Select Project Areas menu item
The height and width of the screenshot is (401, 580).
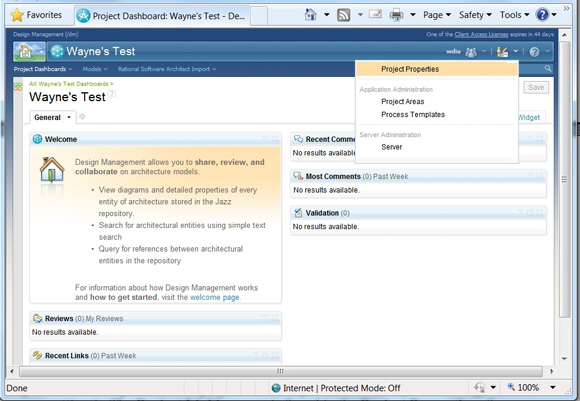[403, 101]
